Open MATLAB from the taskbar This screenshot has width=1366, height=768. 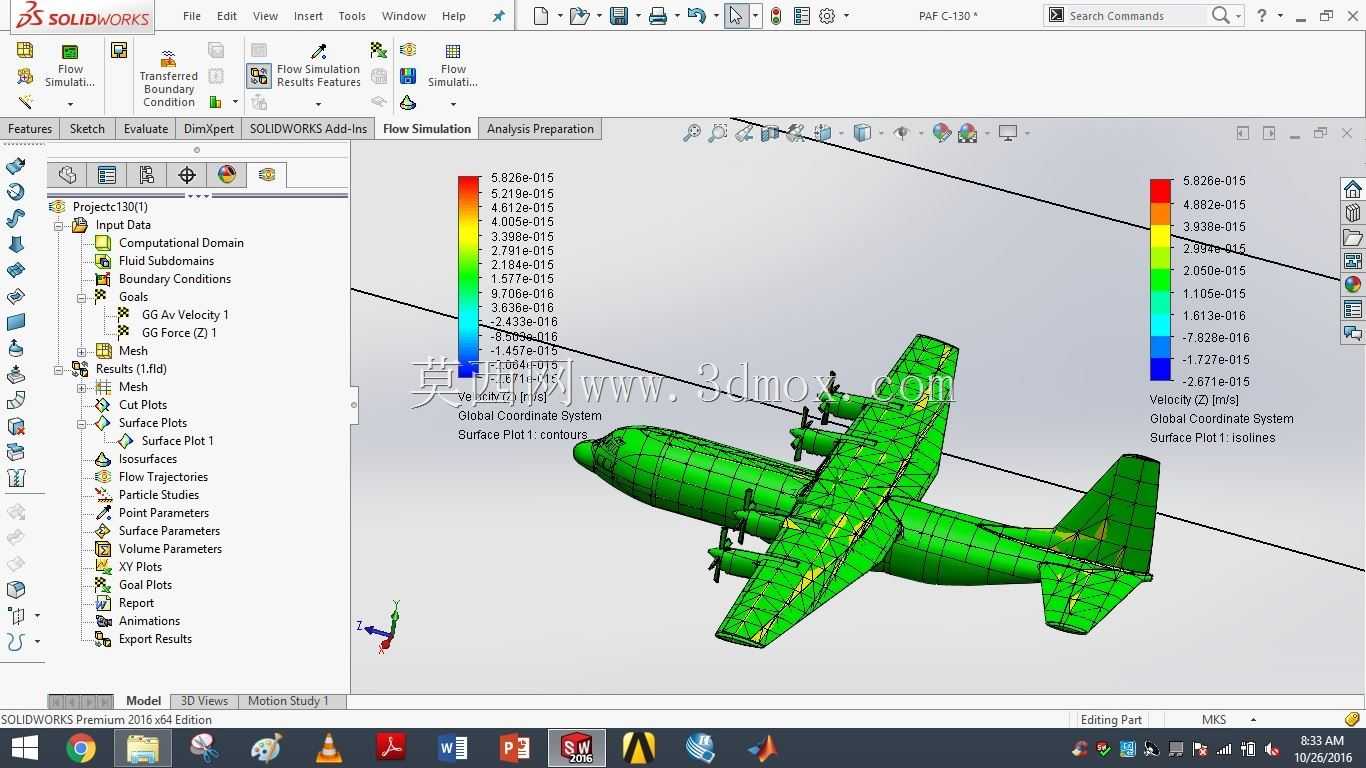pos(762,748)
